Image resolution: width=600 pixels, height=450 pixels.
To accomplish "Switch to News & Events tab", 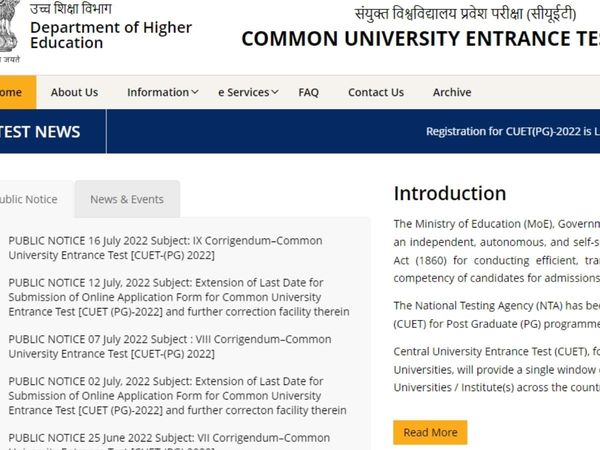I will click(127, 199).
